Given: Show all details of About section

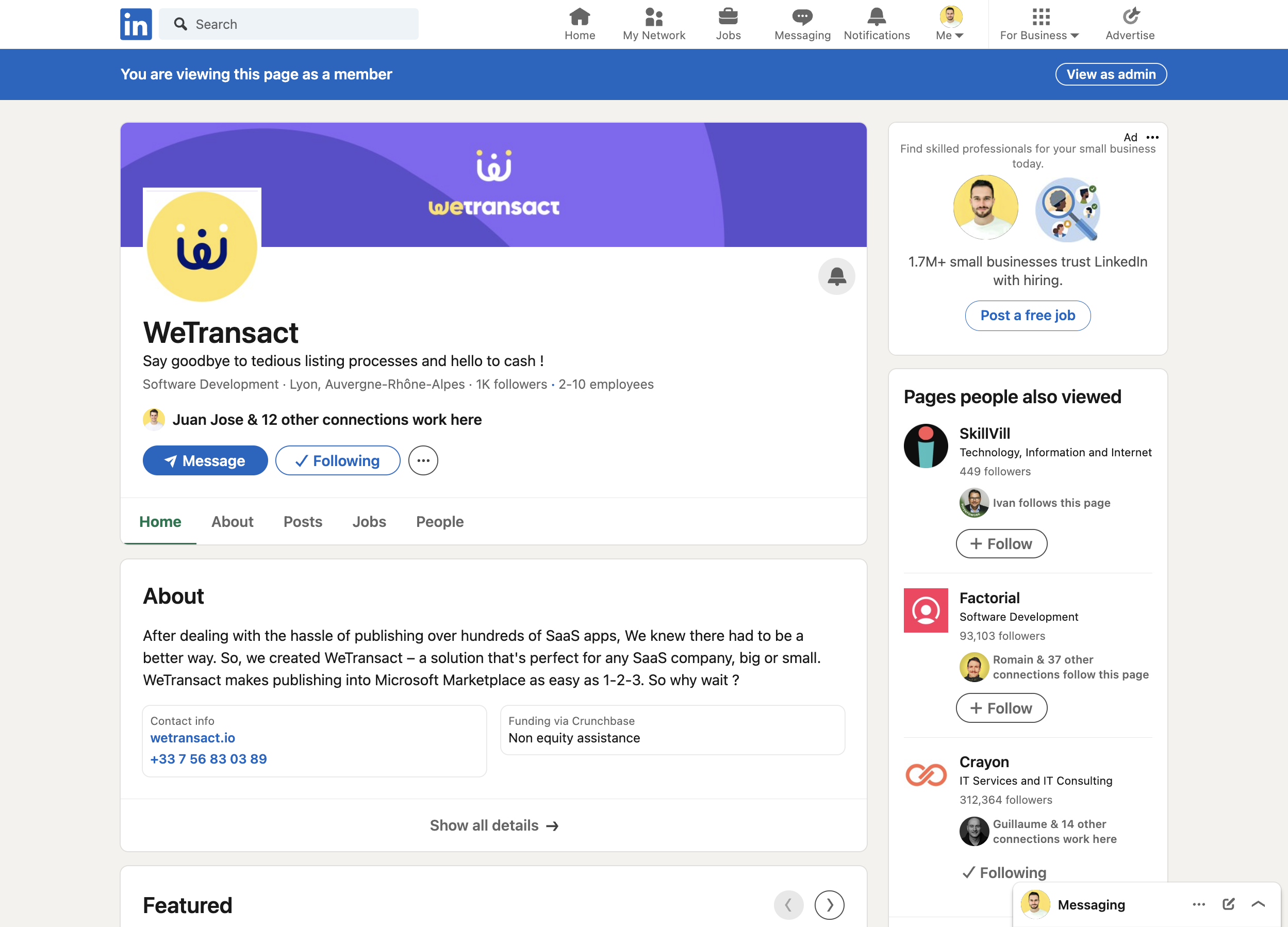Looking at the screenshot, I should (493, 825).
